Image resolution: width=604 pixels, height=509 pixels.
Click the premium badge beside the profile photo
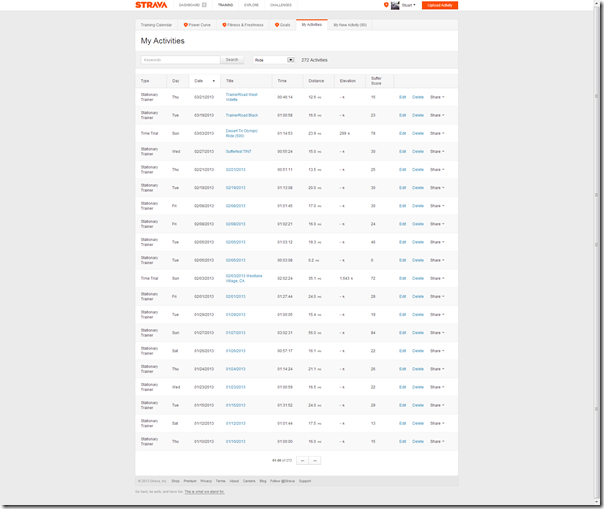pyautogui.click(x=386, y=5)
